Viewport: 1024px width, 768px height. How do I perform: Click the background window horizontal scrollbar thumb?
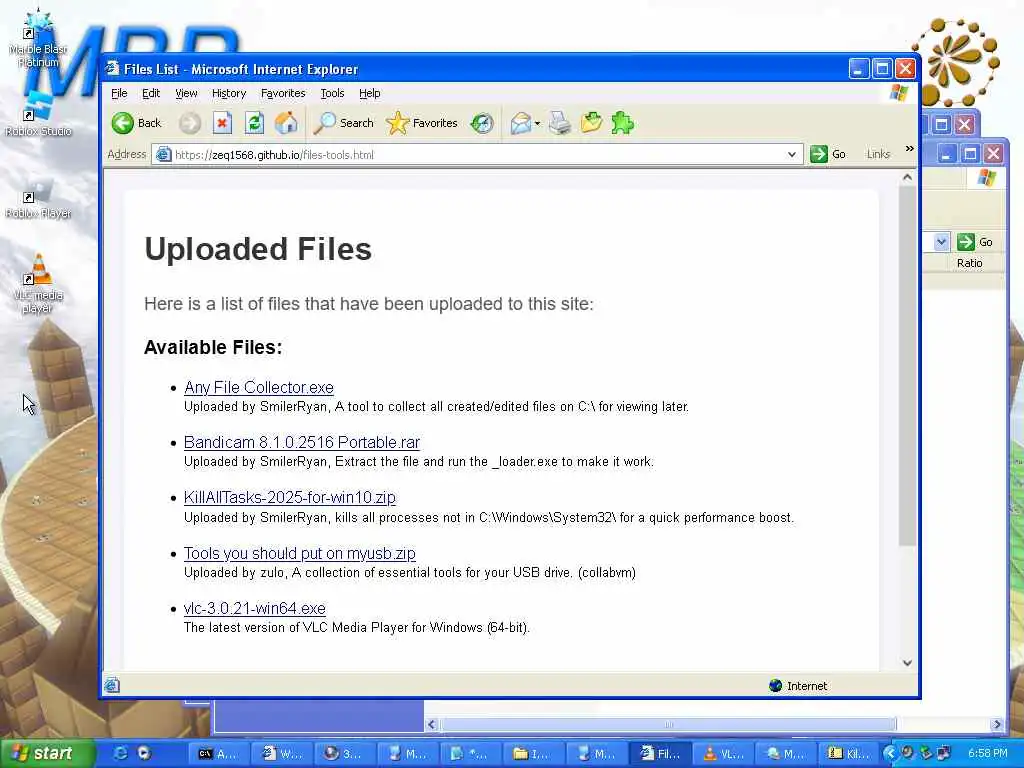[x=668, y=724]
